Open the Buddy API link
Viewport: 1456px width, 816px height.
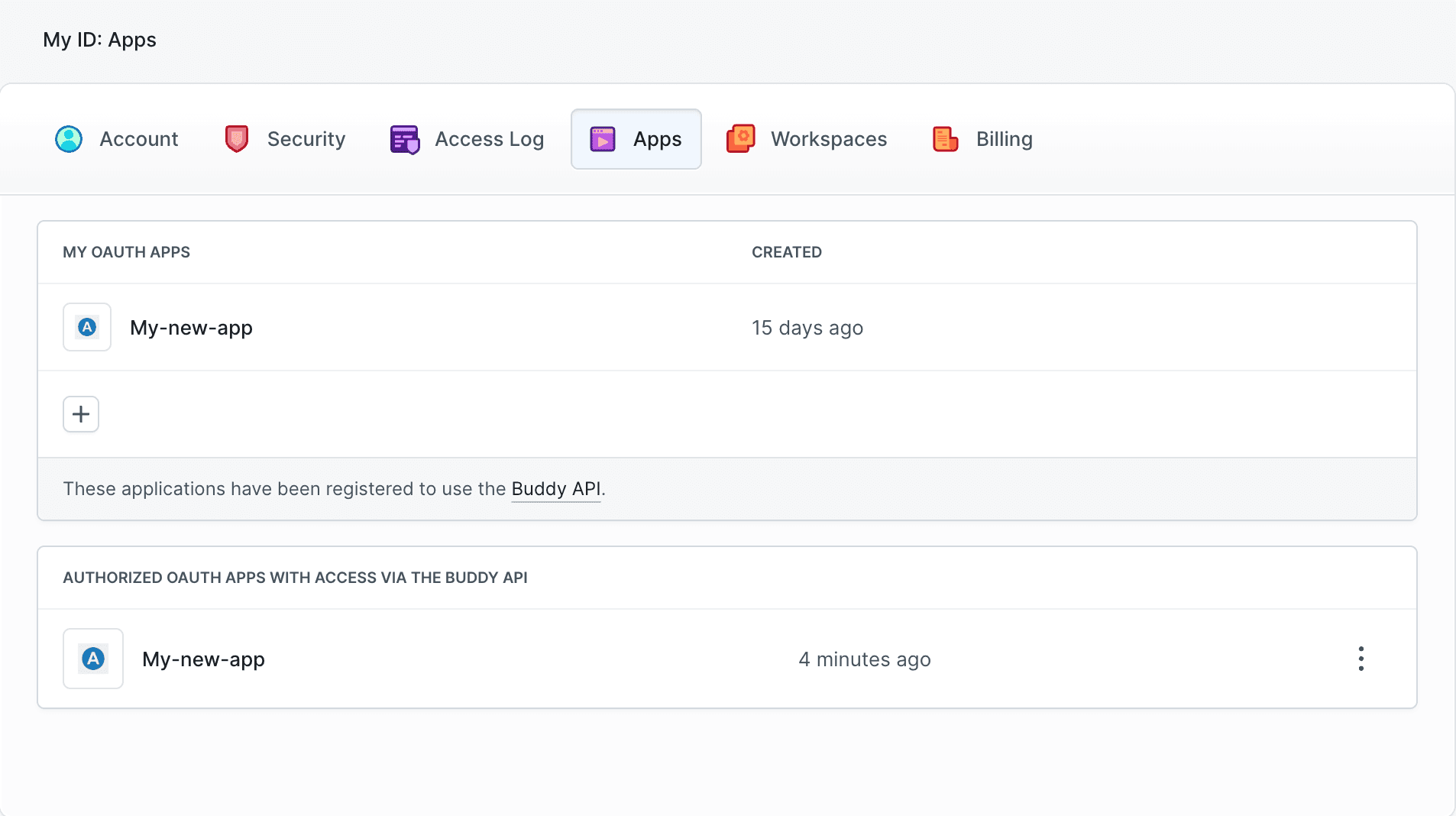[x=555, y=488]
